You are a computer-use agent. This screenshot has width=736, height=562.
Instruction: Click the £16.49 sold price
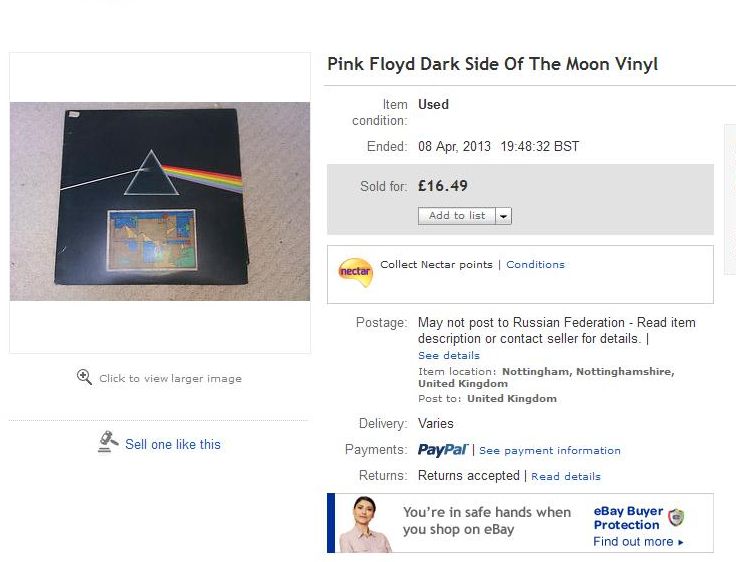click(x=442, y=186)
